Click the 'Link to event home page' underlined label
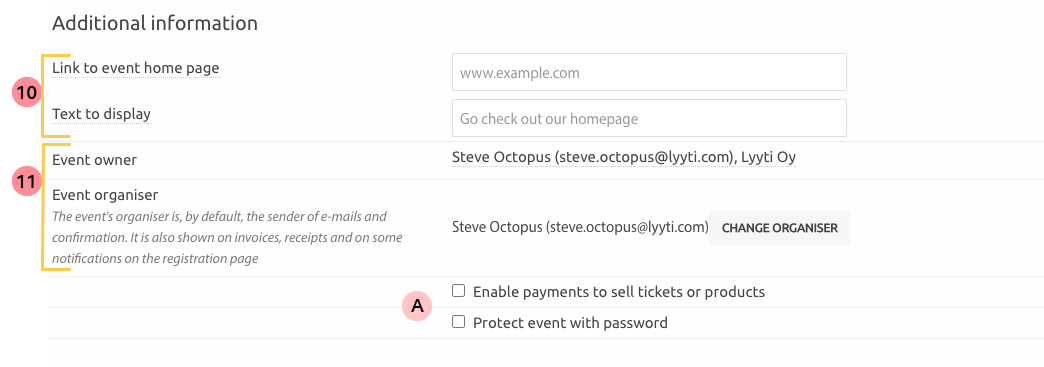The height and width of the screenshot is (367, 1044). [x=136, y=68]
